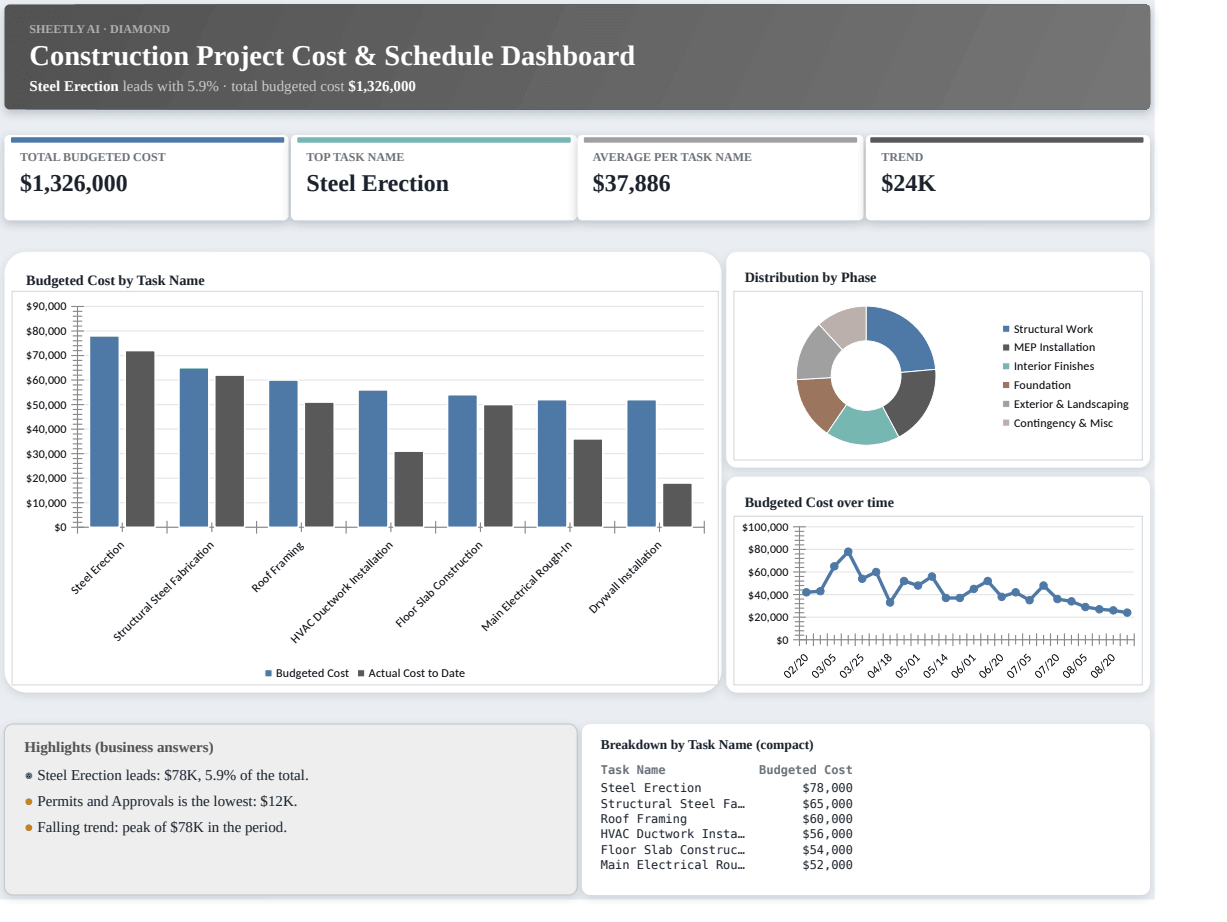1227x922 pixels.
Task: Click the Steel Erection blue budgeted cost bar
Action: [x=104, y=431]
